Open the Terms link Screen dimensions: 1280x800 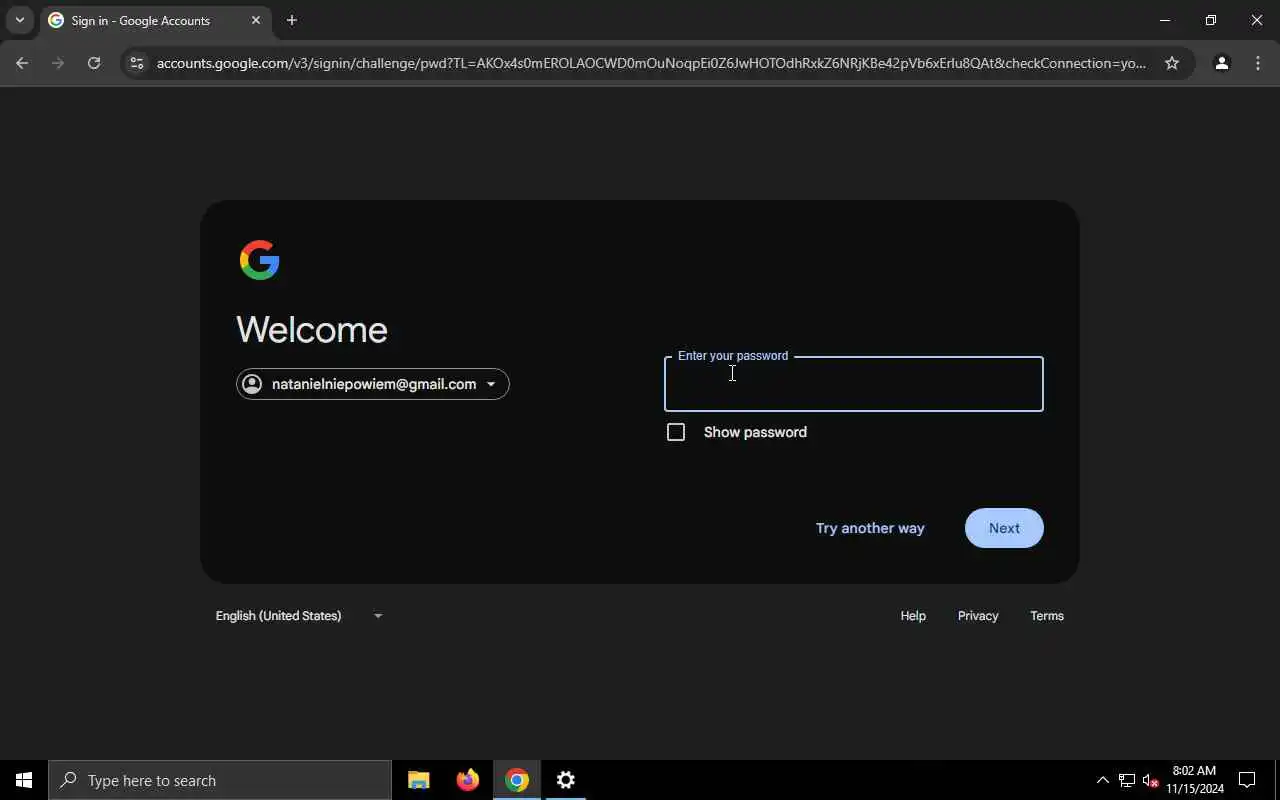pos(1047,616)
